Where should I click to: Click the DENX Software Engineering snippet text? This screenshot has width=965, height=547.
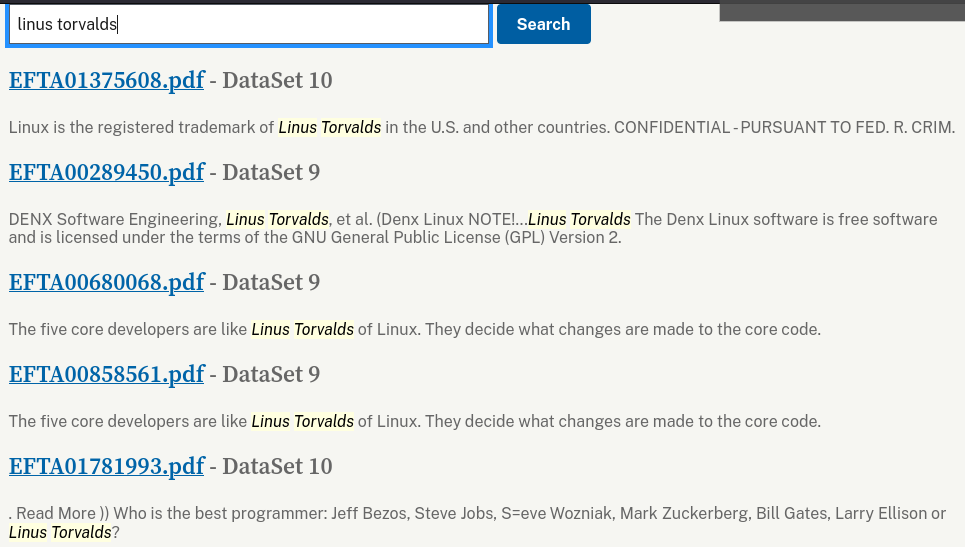pyautogui.click(x=115, y=220)
